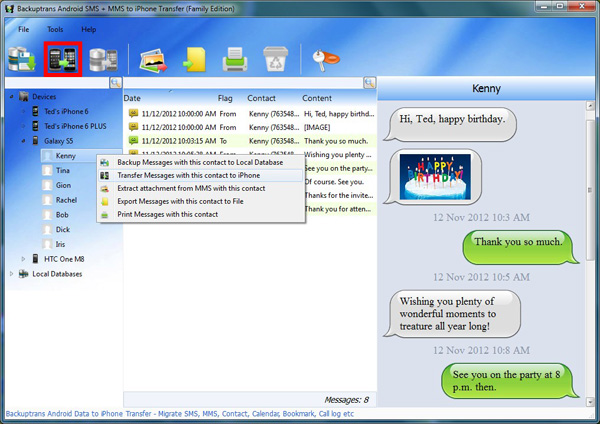Click the phone icon beside Ted's iPhone 6

35,111
